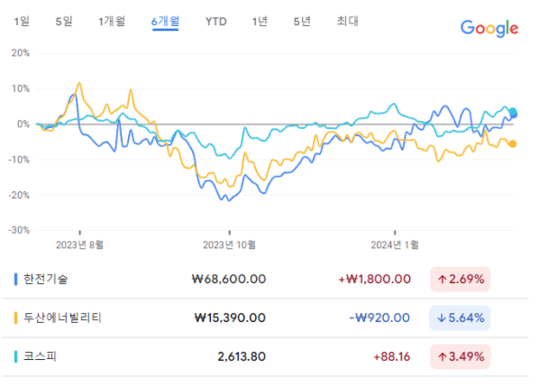Click the orange endpoint dot on chart
This screenshot has width=539, height=387.
[513, 144]
